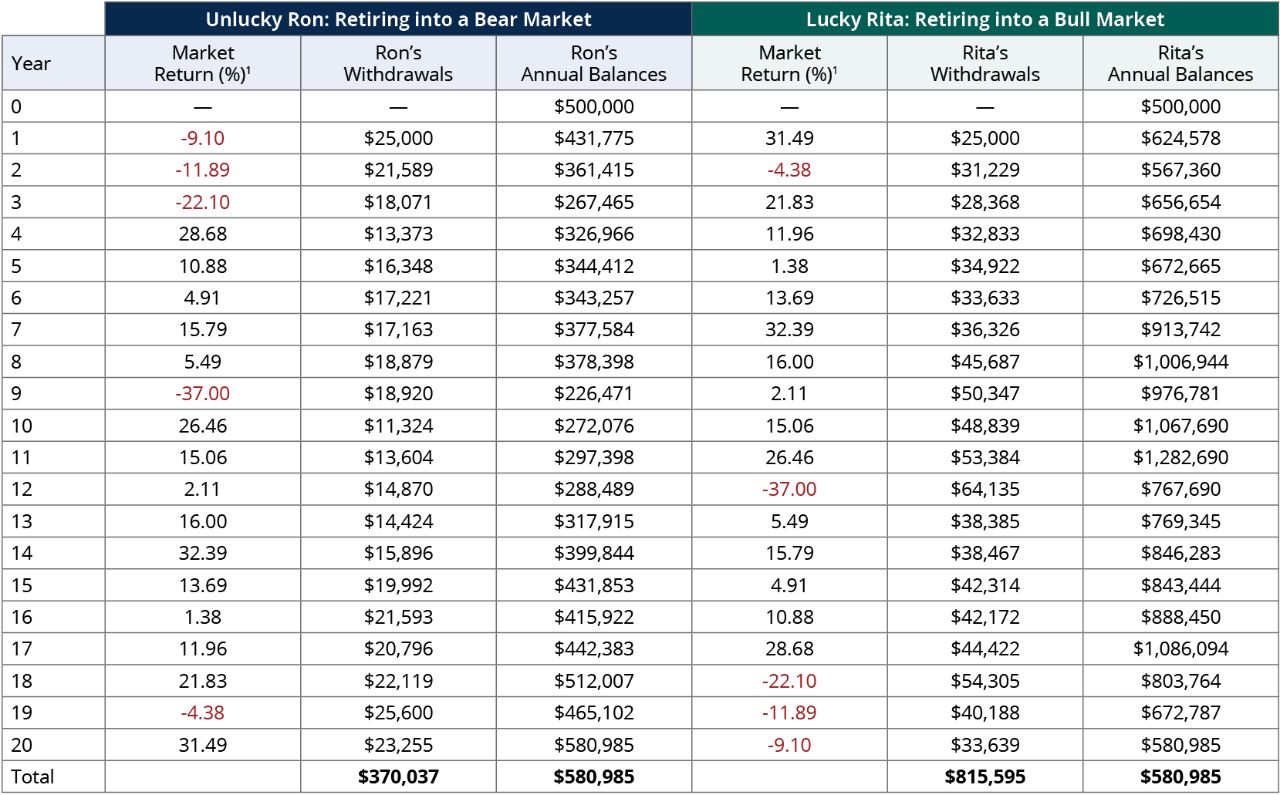Viewport: 1280px width, 795px height.
Task: Select the balance $288,489
Action: [594, 489]
